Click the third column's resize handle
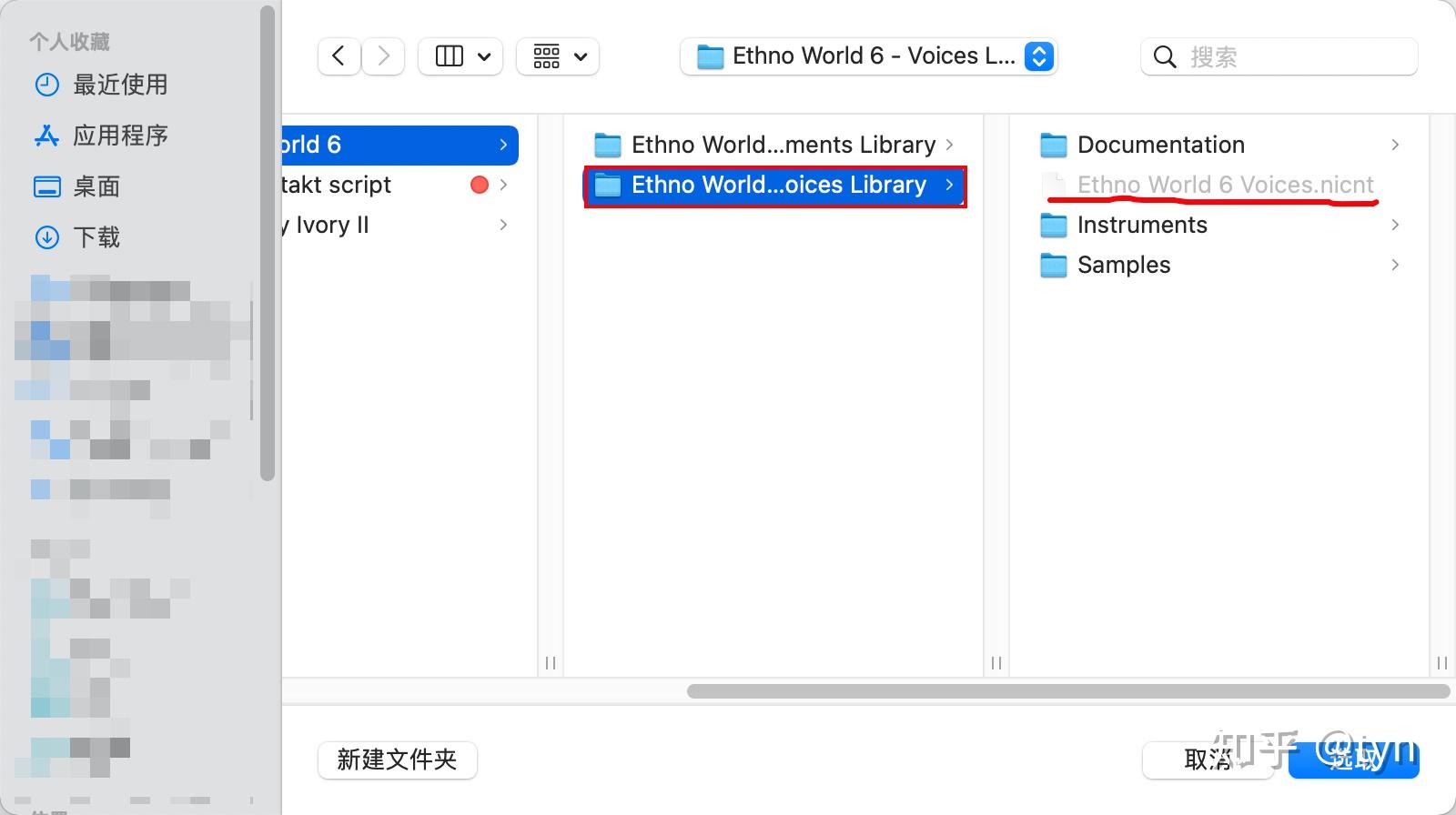Viewport: 1456px width, 815px height. click(x=1442, y=663)
